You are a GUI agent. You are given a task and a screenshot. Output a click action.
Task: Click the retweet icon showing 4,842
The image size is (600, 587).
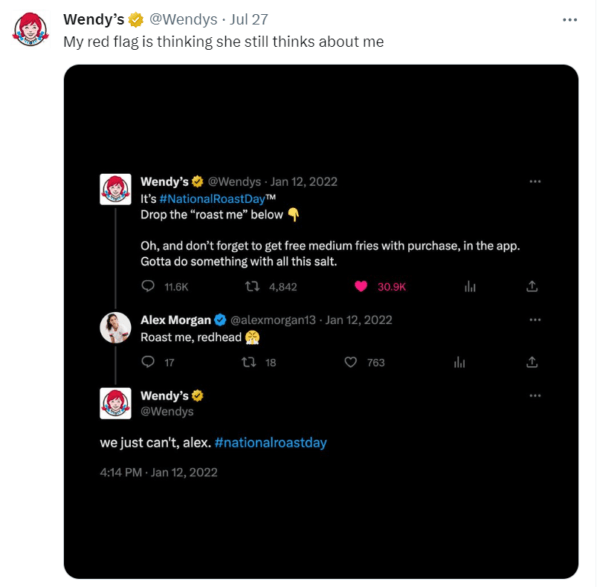tap(254, 286)
